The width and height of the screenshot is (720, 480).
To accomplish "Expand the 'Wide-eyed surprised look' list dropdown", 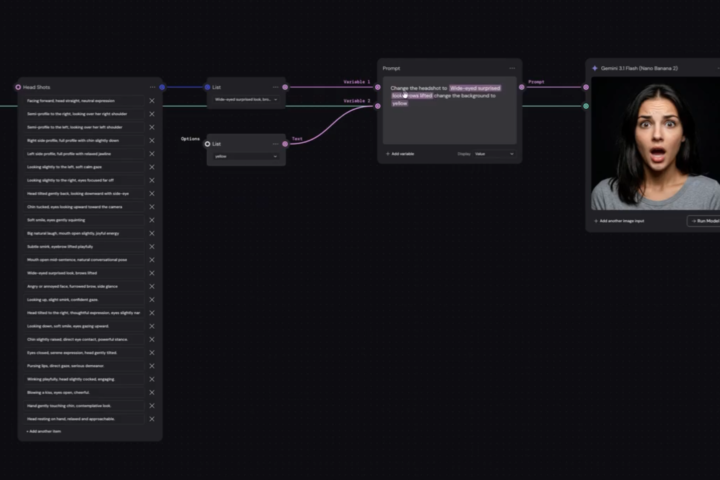I will pos(245,100).
